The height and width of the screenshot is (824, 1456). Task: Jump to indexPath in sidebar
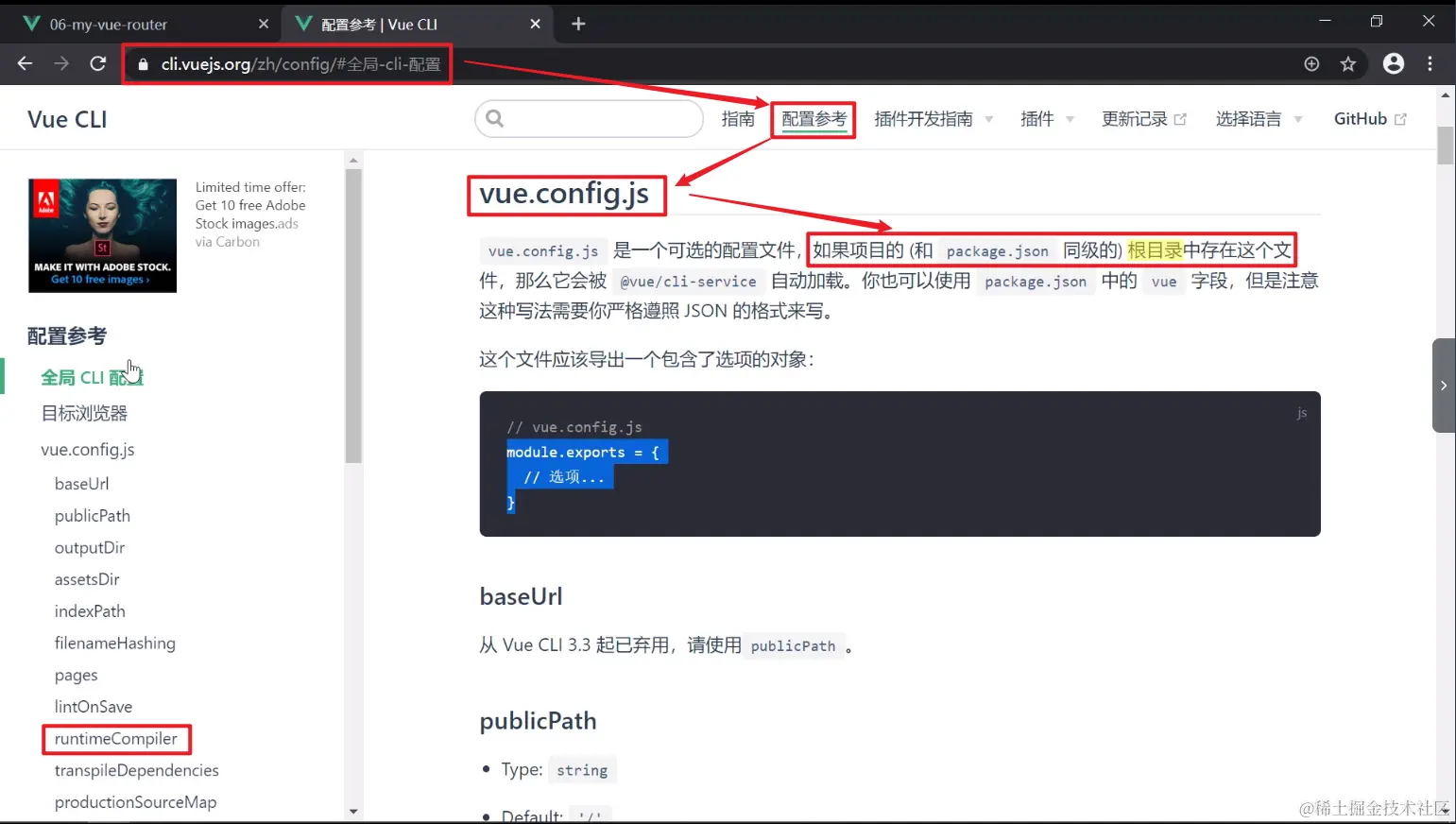pyautogui.click(x=90, y=611)
